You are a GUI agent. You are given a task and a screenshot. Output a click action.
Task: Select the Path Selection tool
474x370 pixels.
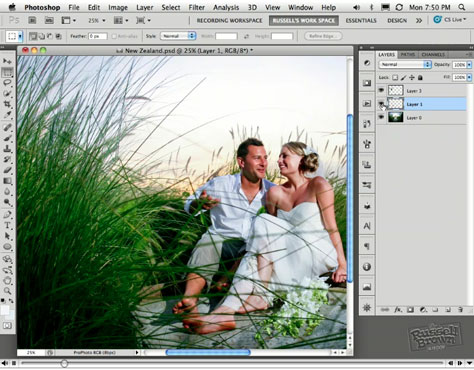7,236
